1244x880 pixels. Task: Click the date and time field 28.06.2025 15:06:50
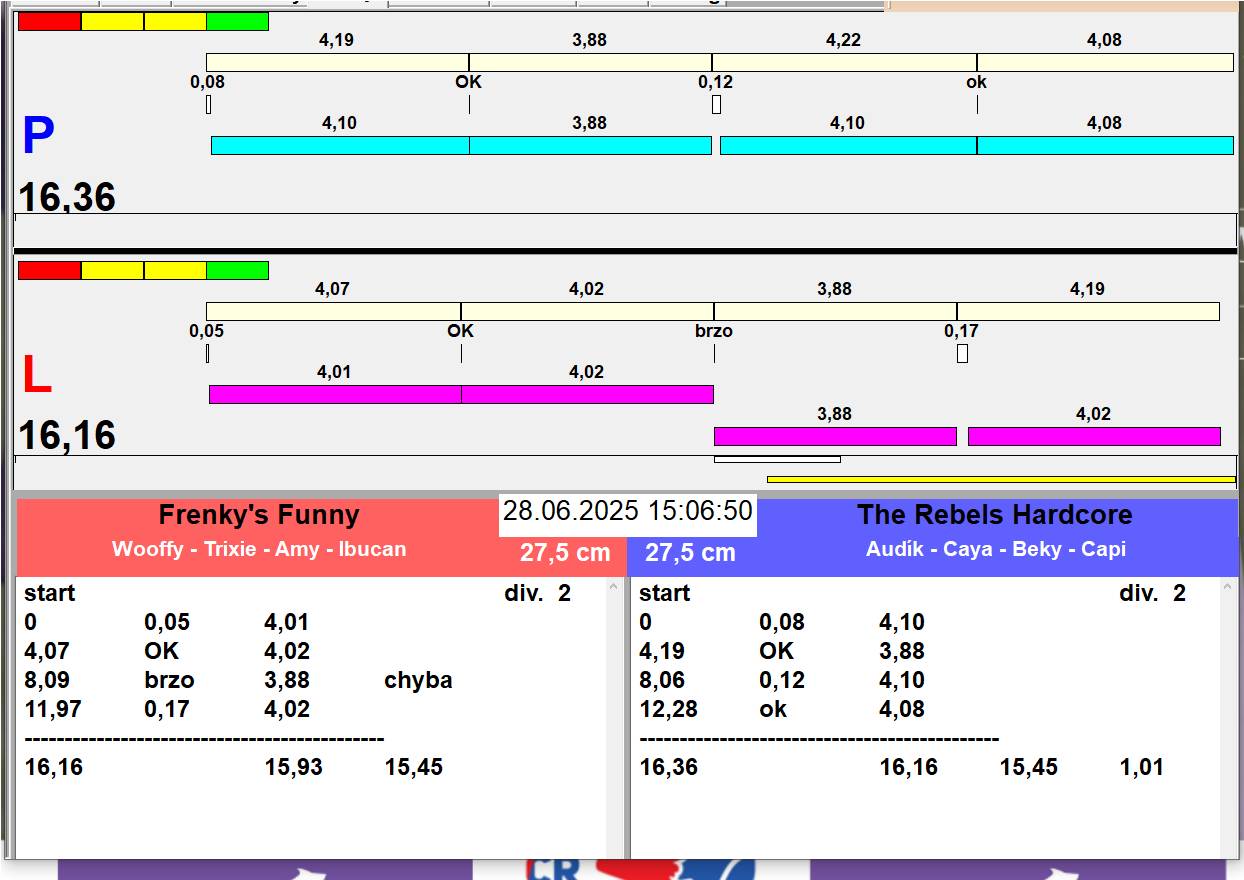(x=628, y=512)
